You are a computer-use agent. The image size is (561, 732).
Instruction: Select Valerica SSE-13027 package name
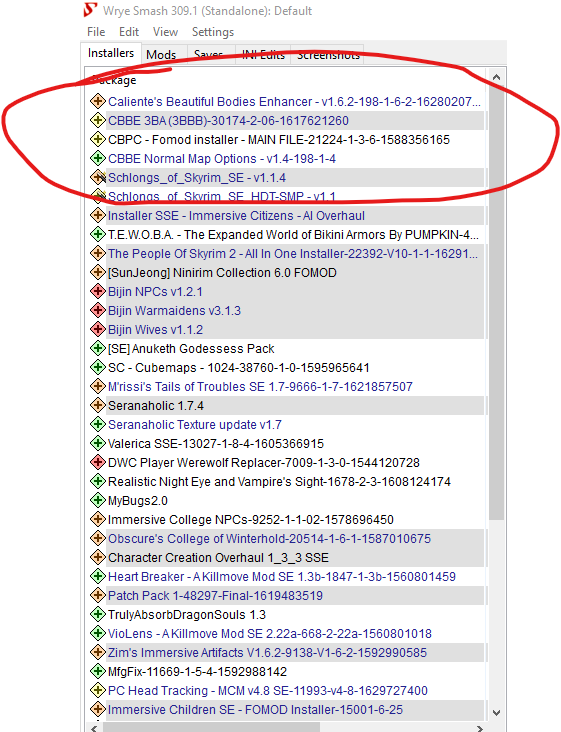pyautogui.click(x=216, y=443)
